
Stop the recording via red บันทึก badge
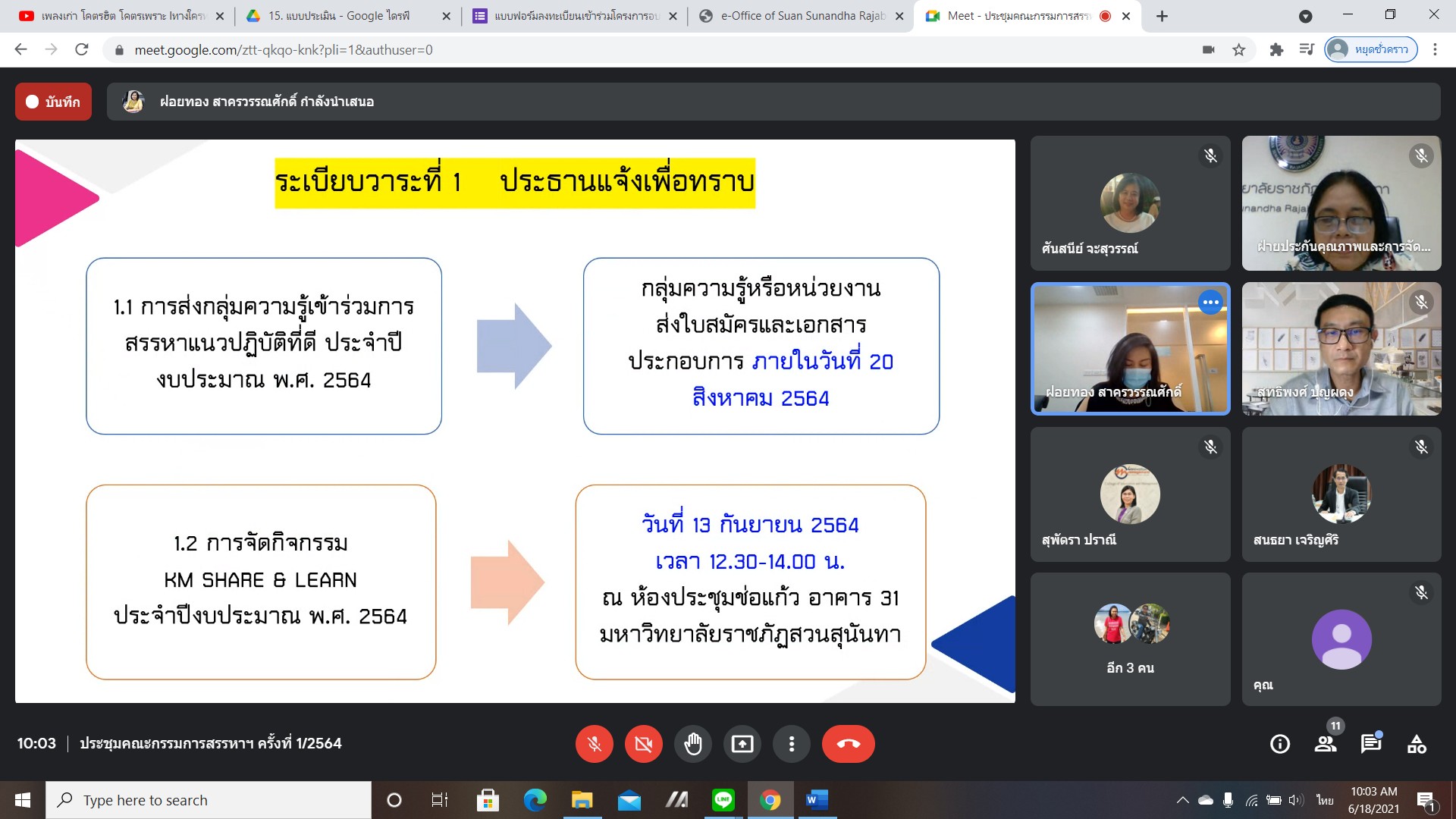point(53,102)
